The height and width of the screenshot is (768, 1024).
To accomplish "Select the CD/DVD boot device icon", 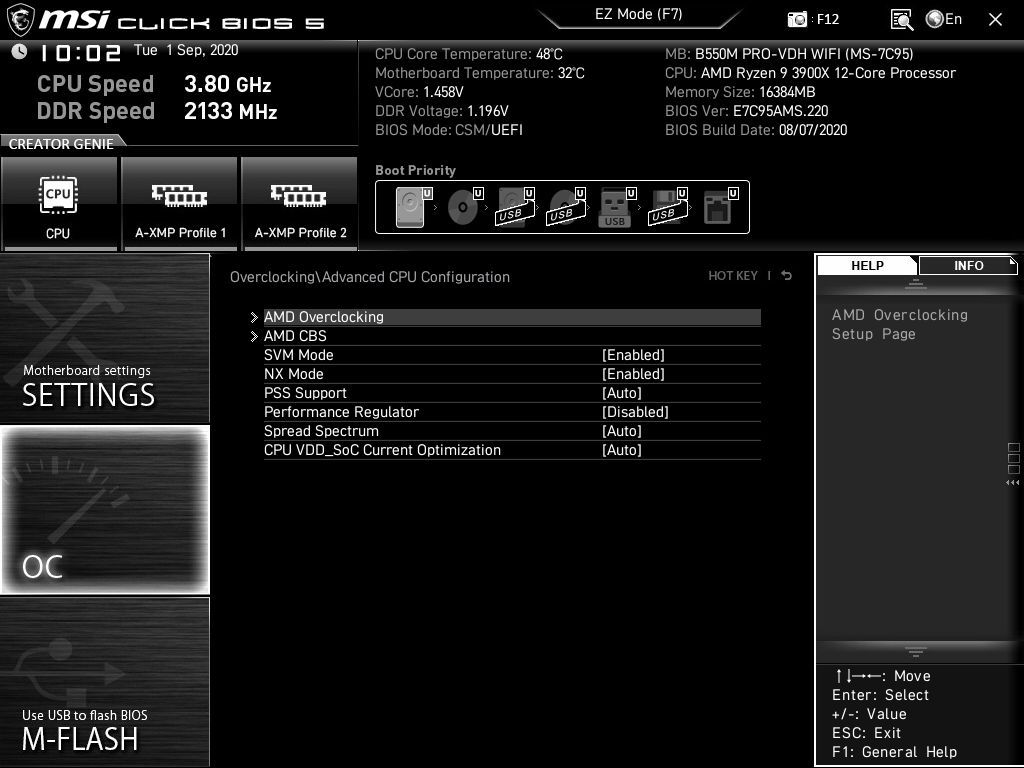I will coord(465,207).
